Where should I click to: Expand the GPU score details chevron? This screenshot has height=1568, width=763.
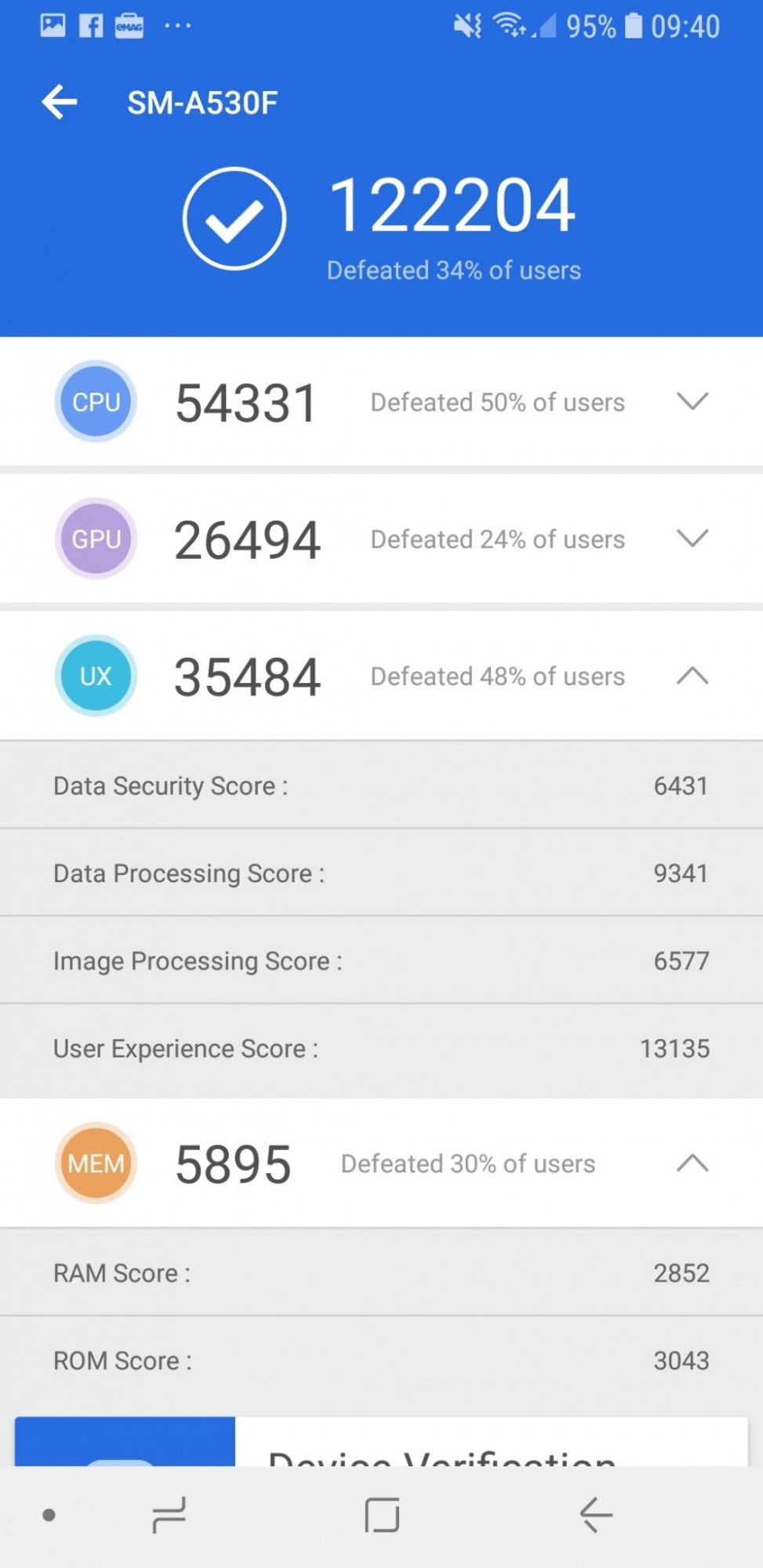[x=692, y=539]
